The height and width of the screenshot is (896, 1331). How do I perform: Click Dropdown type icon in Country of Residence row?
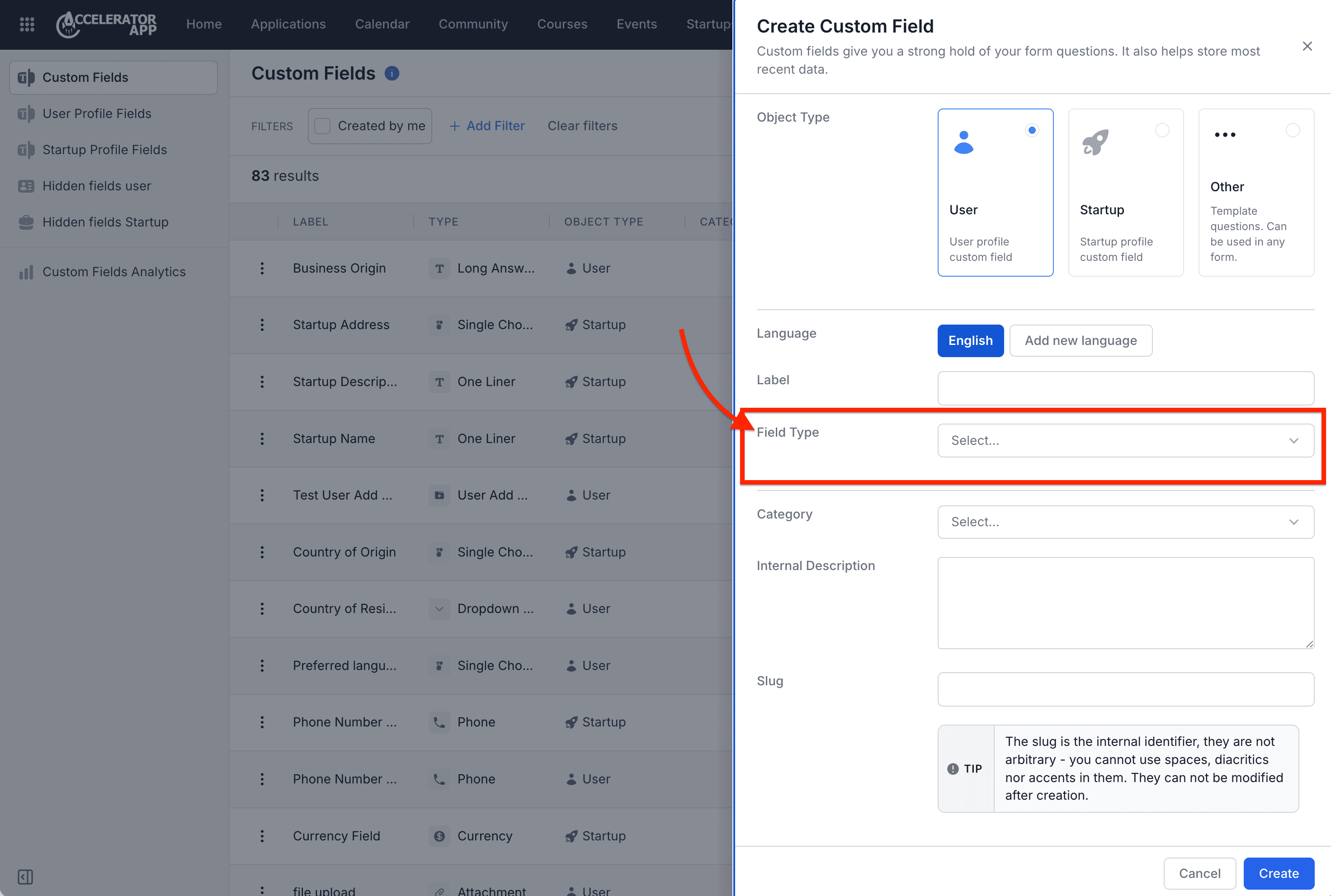(x=439, y=608)
